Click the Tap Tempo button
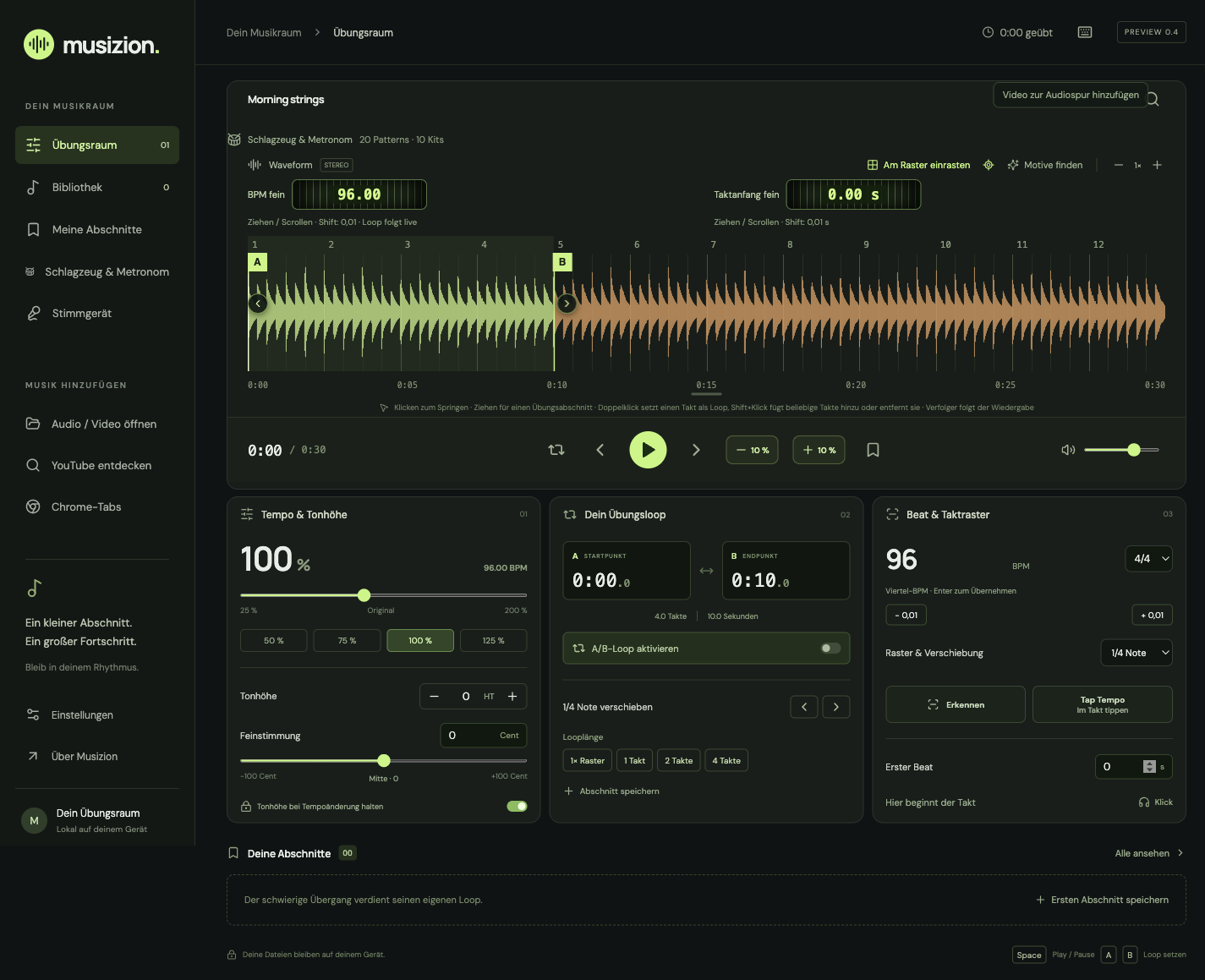 1103,704
